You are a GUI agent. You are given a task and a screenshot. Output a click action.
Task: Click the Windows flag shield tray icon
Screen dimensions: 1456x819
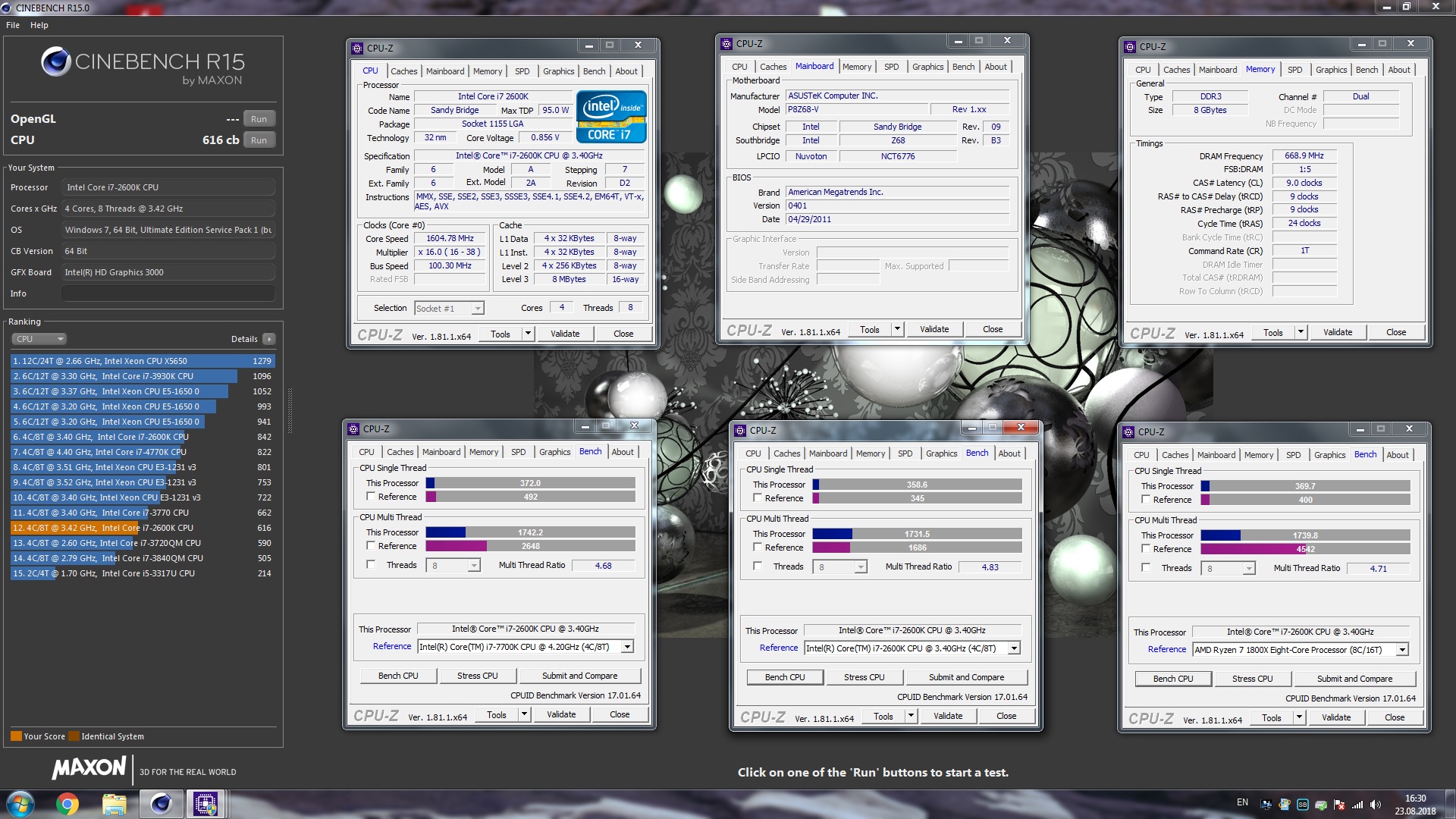[1285, 805]
